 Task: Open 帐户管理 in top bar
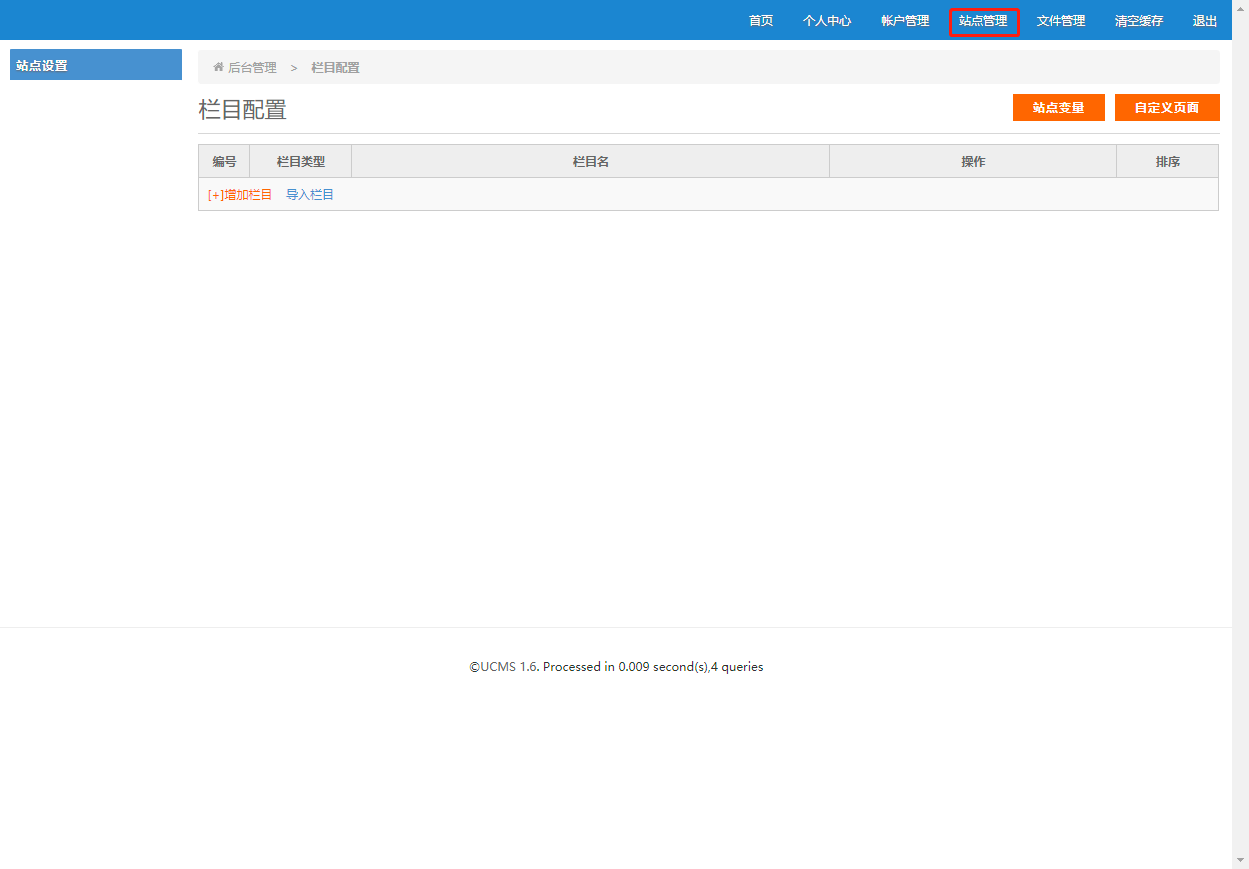(905, 21)
